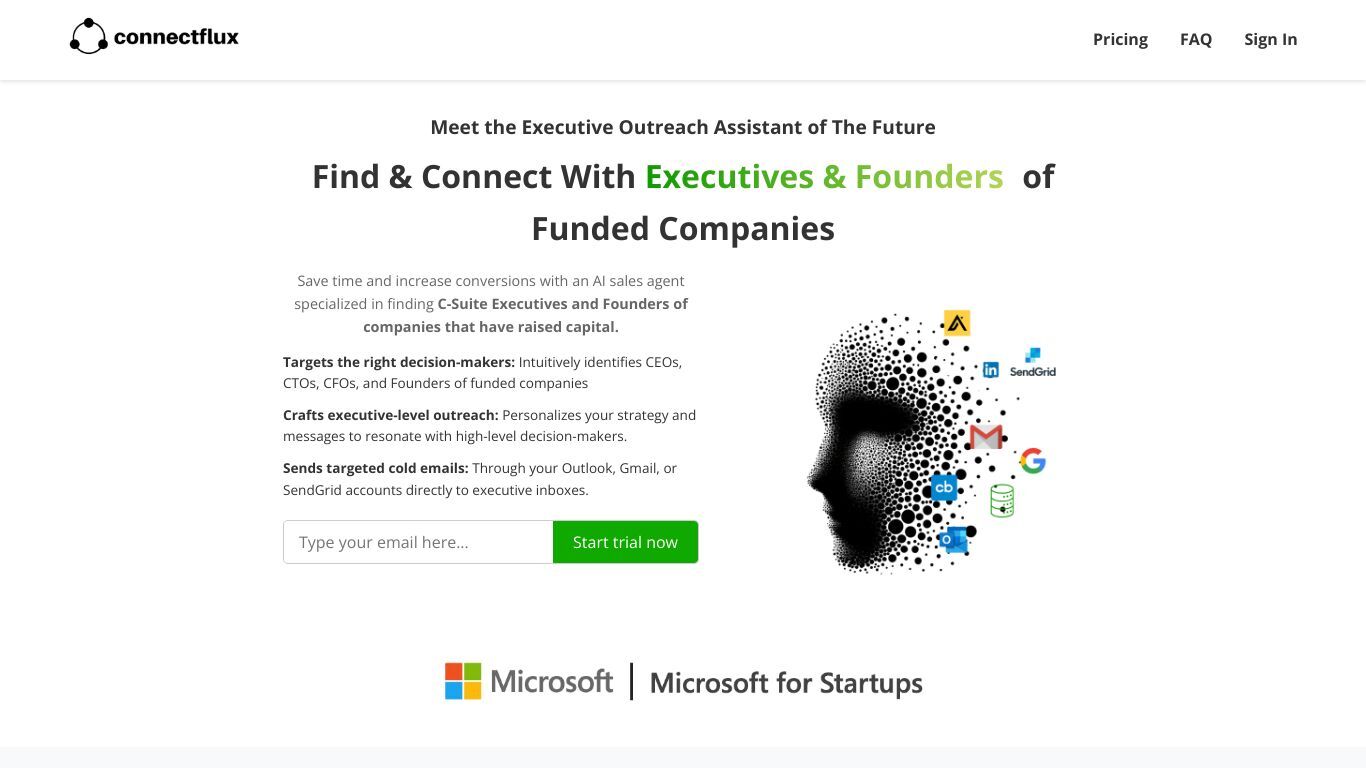Click the SendGrid logo
1366x768 pixels.
pyautogui.click(x=1033, y=362)
